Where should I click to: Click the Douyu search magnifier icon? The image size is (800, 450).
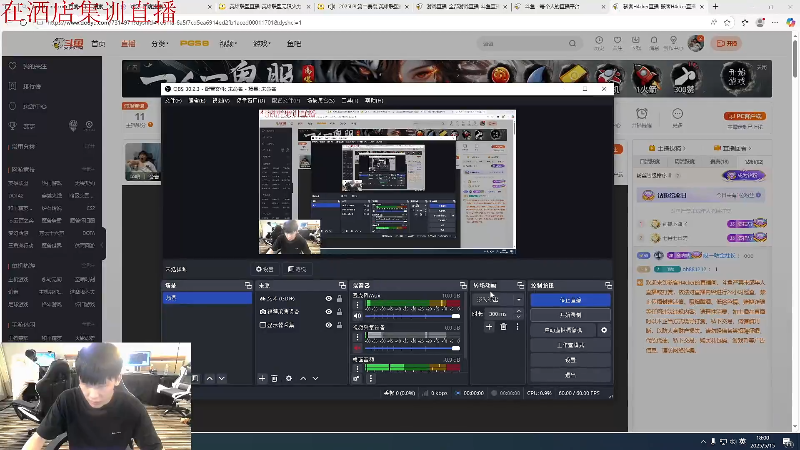tap(572, 44)
